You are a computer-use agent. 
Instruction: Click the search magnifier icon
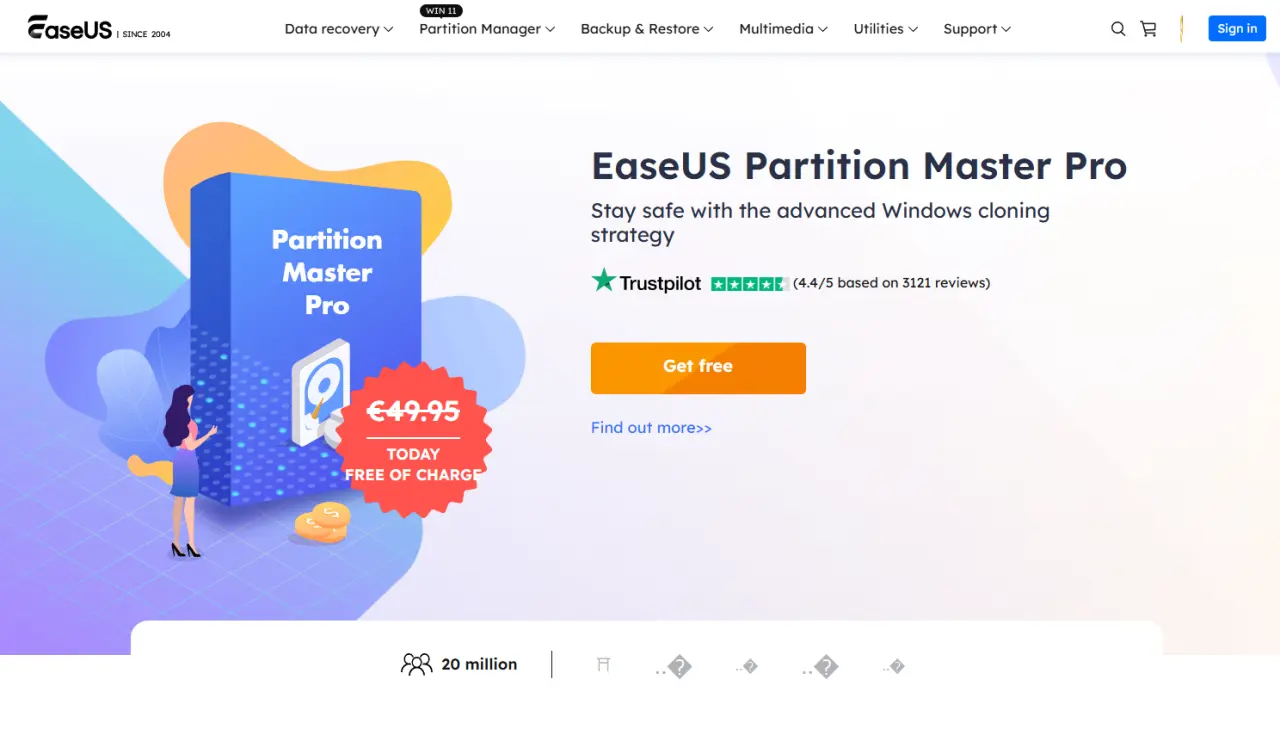[x=1118, y=29]
